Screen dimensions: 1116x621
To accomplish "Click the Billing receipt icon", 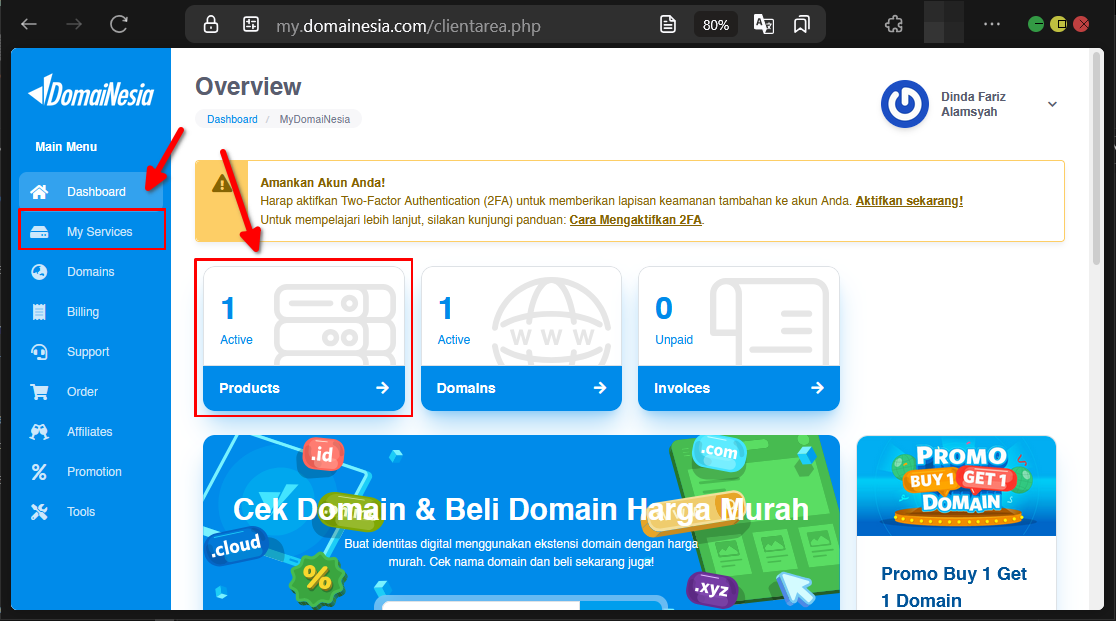I will coord(39,312).
